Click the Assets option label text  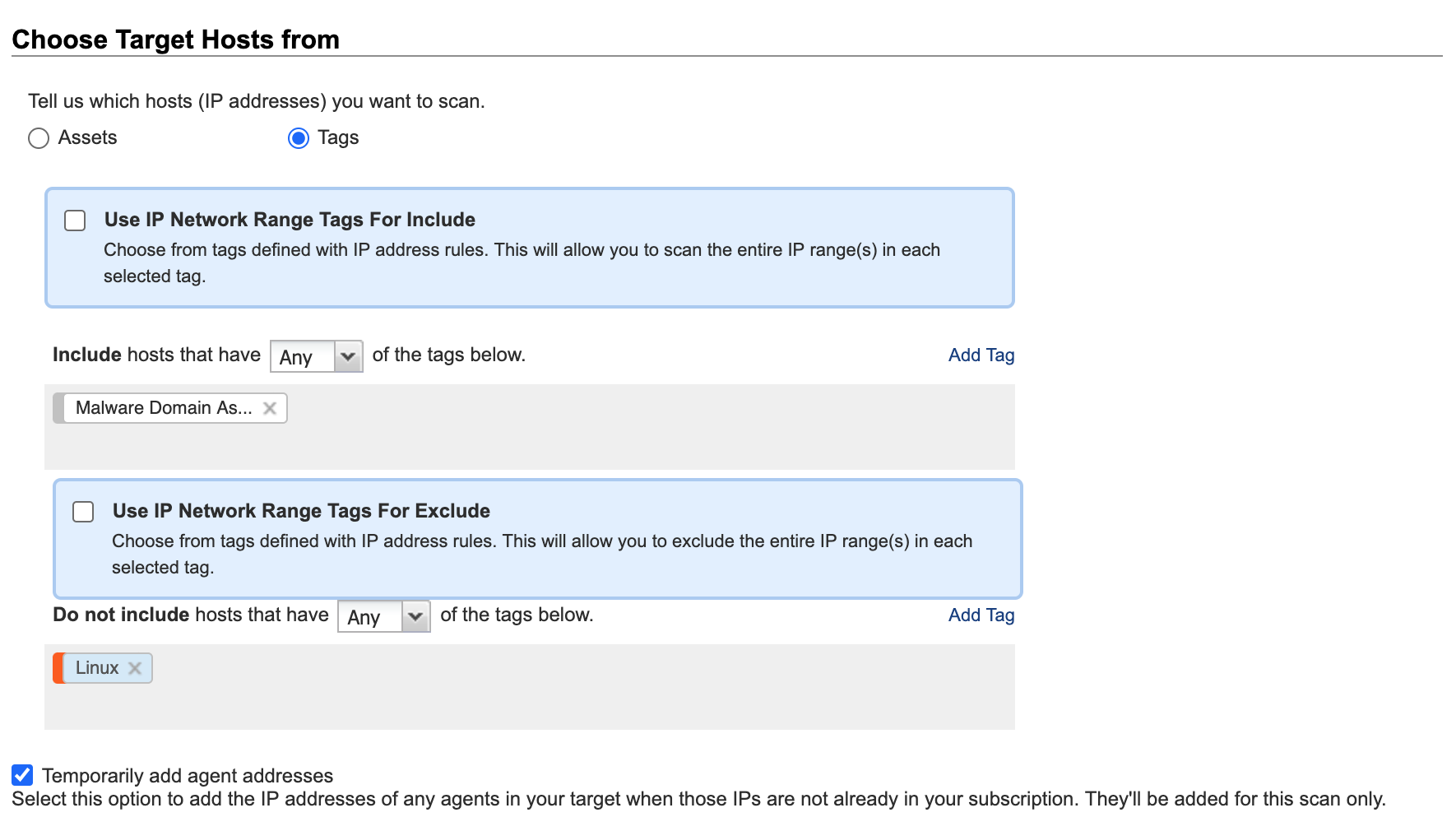tap(87, 137)
